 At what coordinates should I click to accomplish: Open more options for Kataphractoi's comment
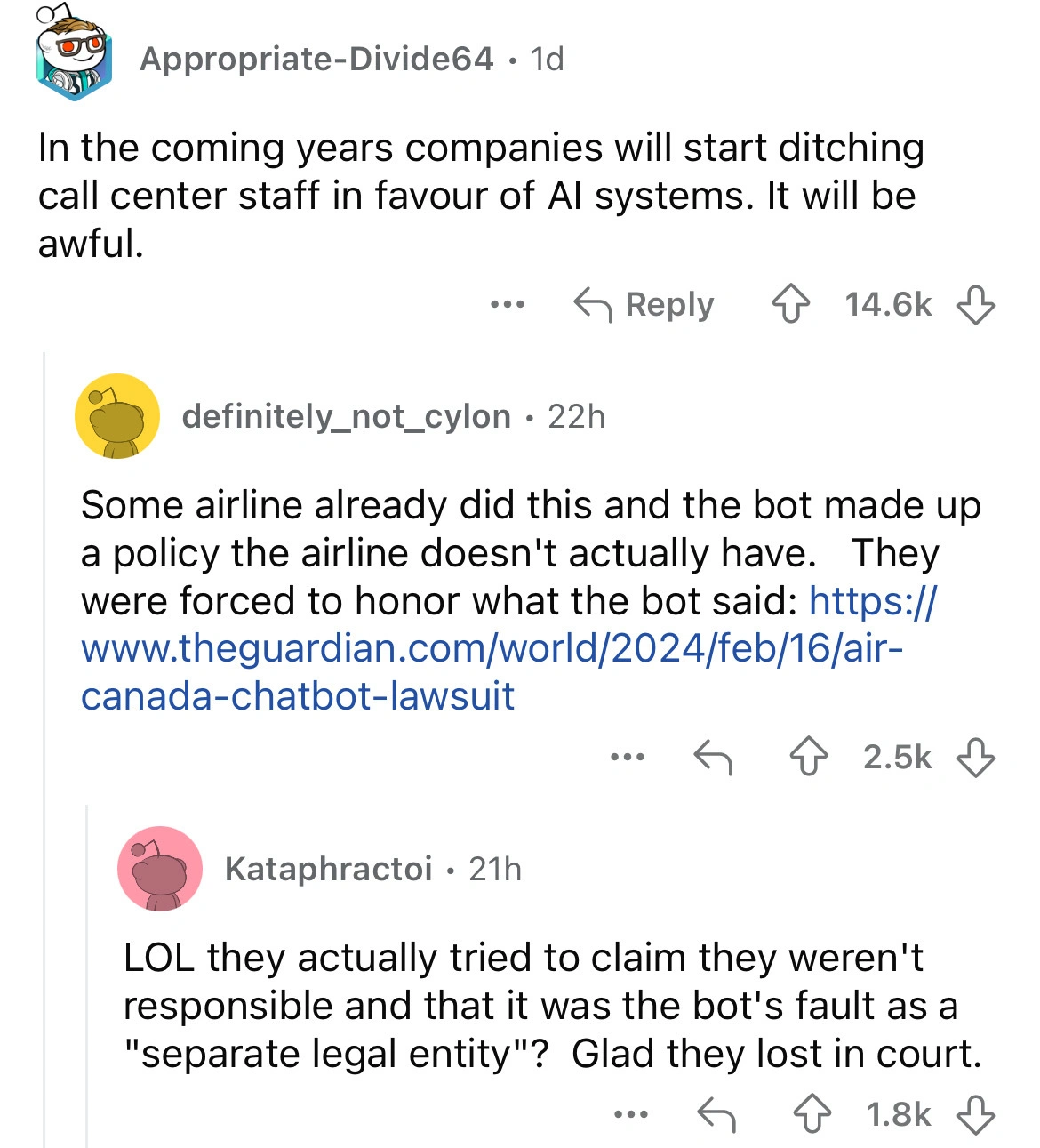coord(630,1114)
